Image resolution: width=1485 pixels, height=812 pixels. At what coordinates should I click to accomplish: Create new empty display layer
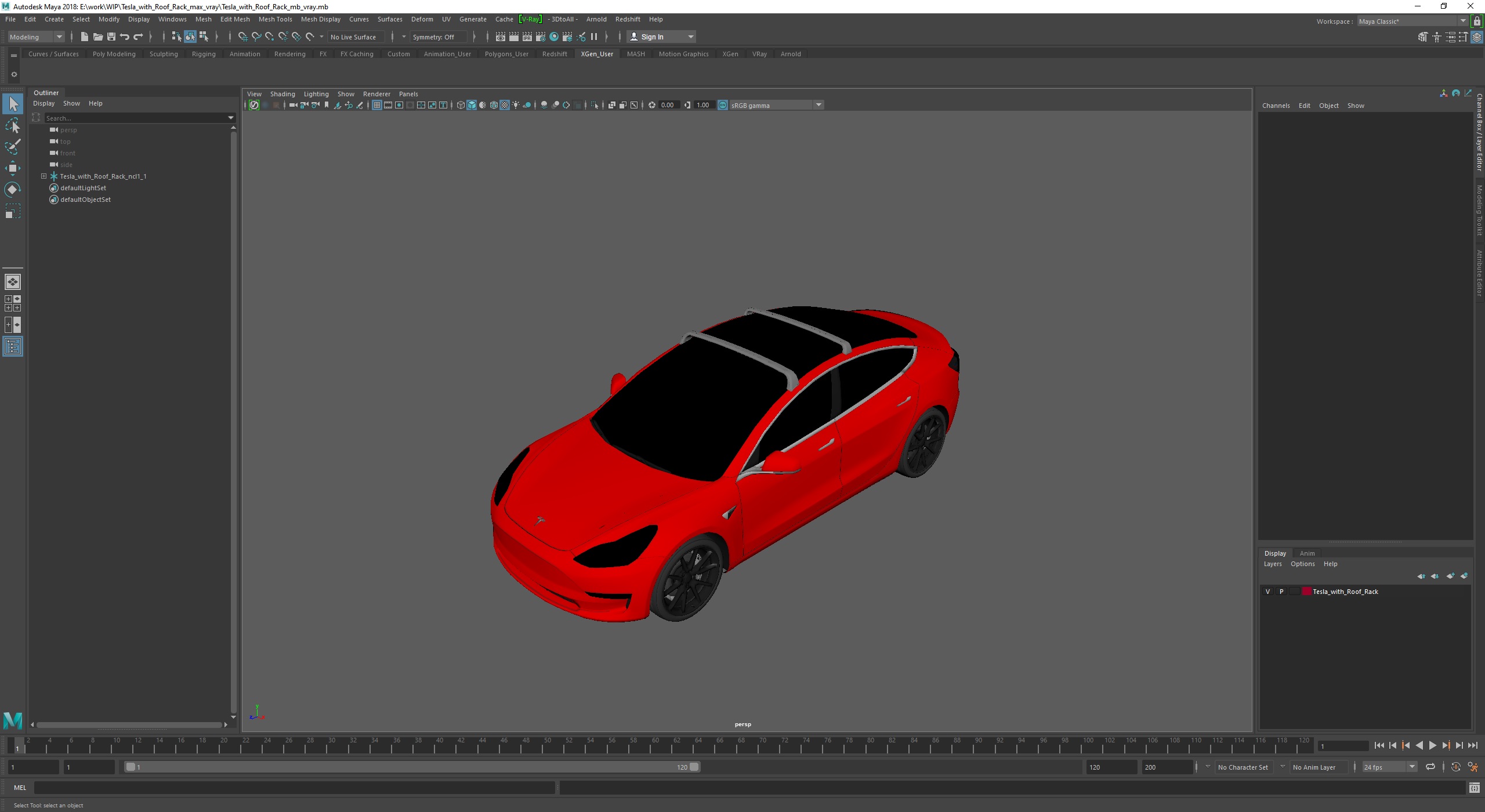(x=1450, y=576)
